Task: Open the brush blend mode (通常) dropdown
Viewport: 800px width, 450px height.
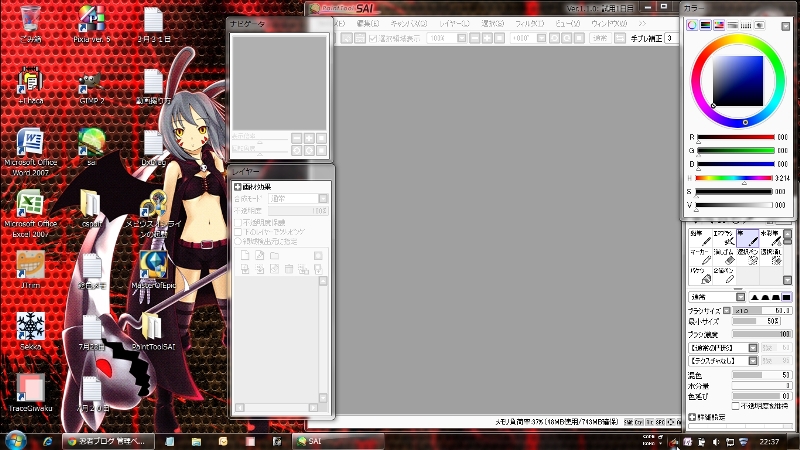Action: 740,297
